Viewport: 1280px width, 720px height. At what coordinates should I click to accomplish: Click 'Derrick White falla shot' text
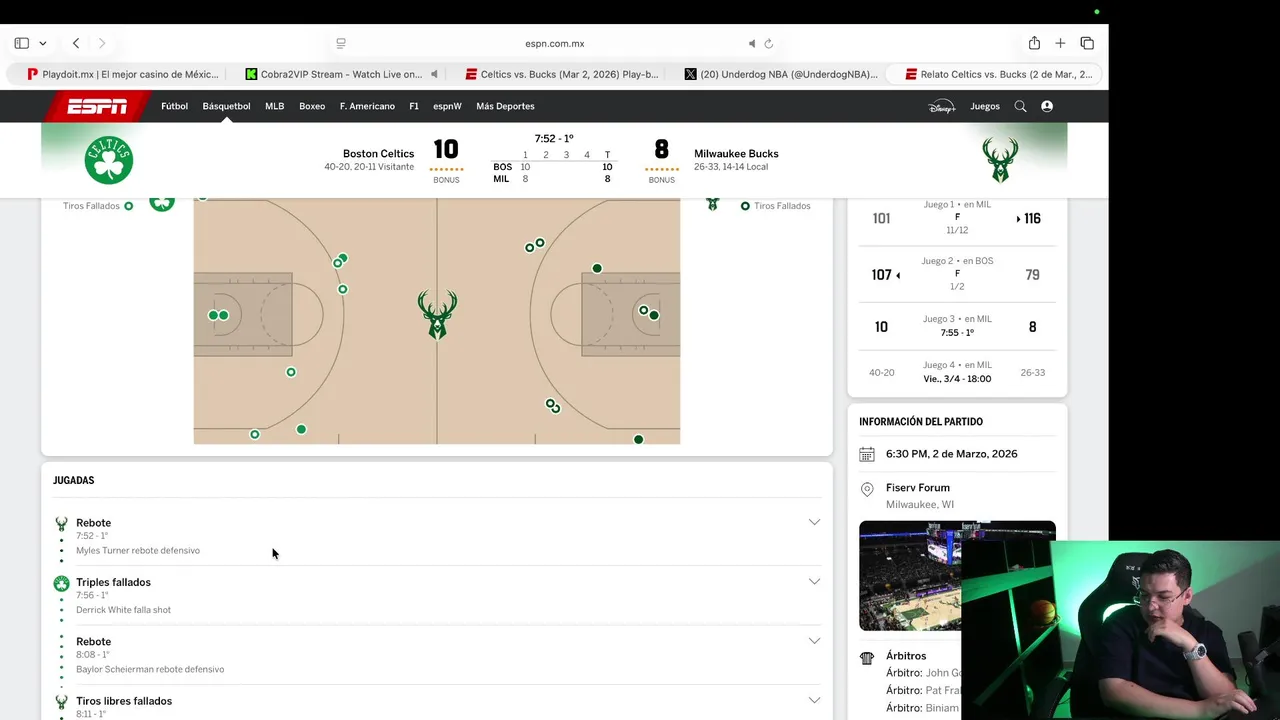[x=123, y=610]
